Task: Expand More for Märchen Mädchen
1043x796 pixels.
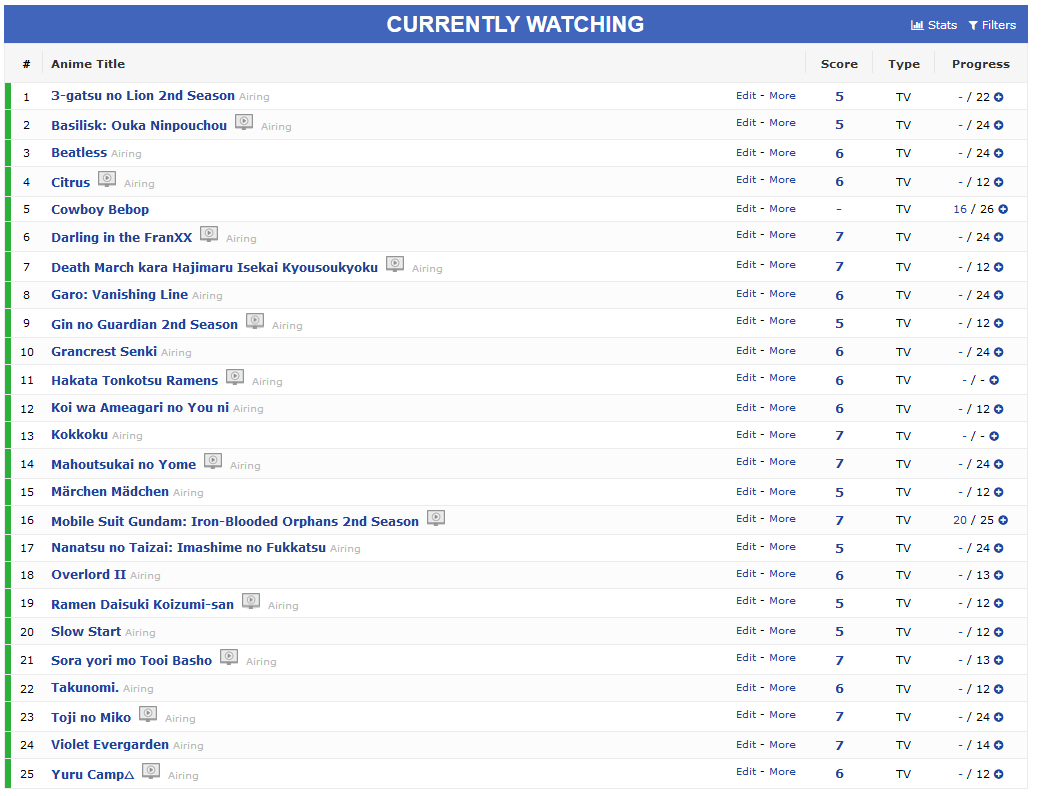Action: pyautogui.click(x=782, y=492)
